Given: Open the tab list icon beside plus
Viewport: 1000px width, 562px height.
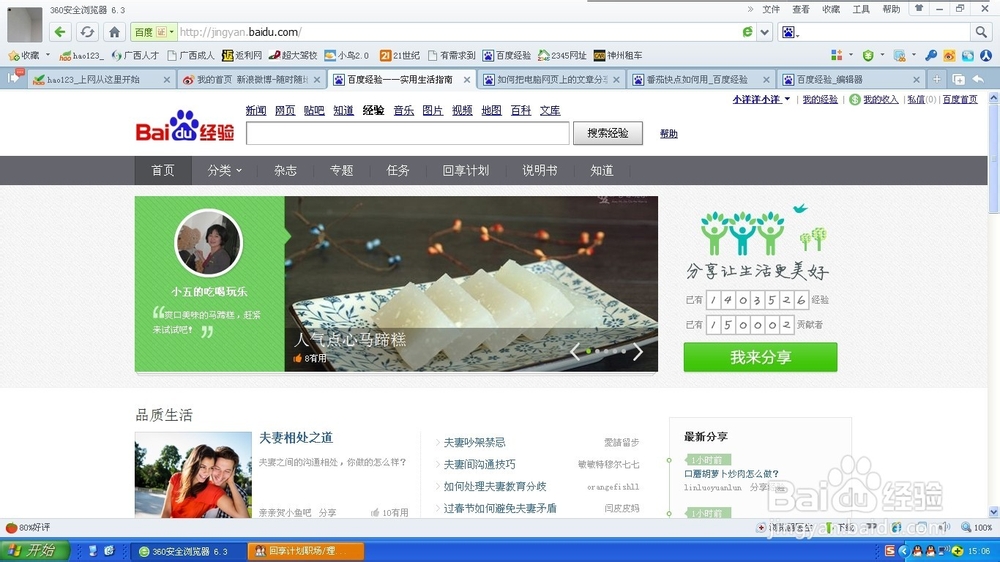Looking at the screenshot, I should pos(958,79).
